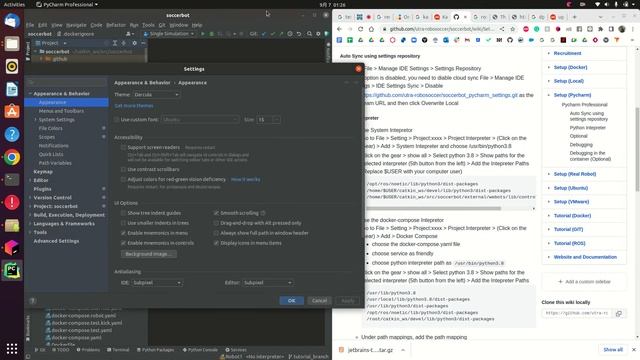640x360 pixels.
Task: Open Setup (Docker) wiki sidebar link
Action: (570, 67)
